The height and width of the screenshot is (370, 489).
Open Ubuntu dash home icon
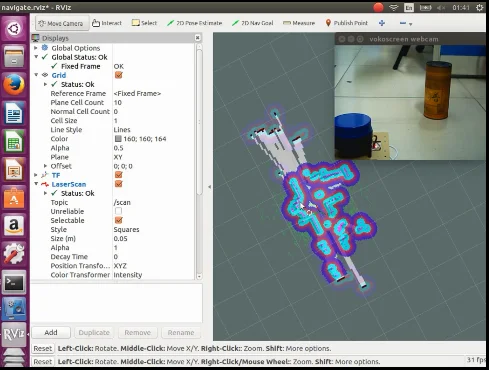[x=14, y=29]
